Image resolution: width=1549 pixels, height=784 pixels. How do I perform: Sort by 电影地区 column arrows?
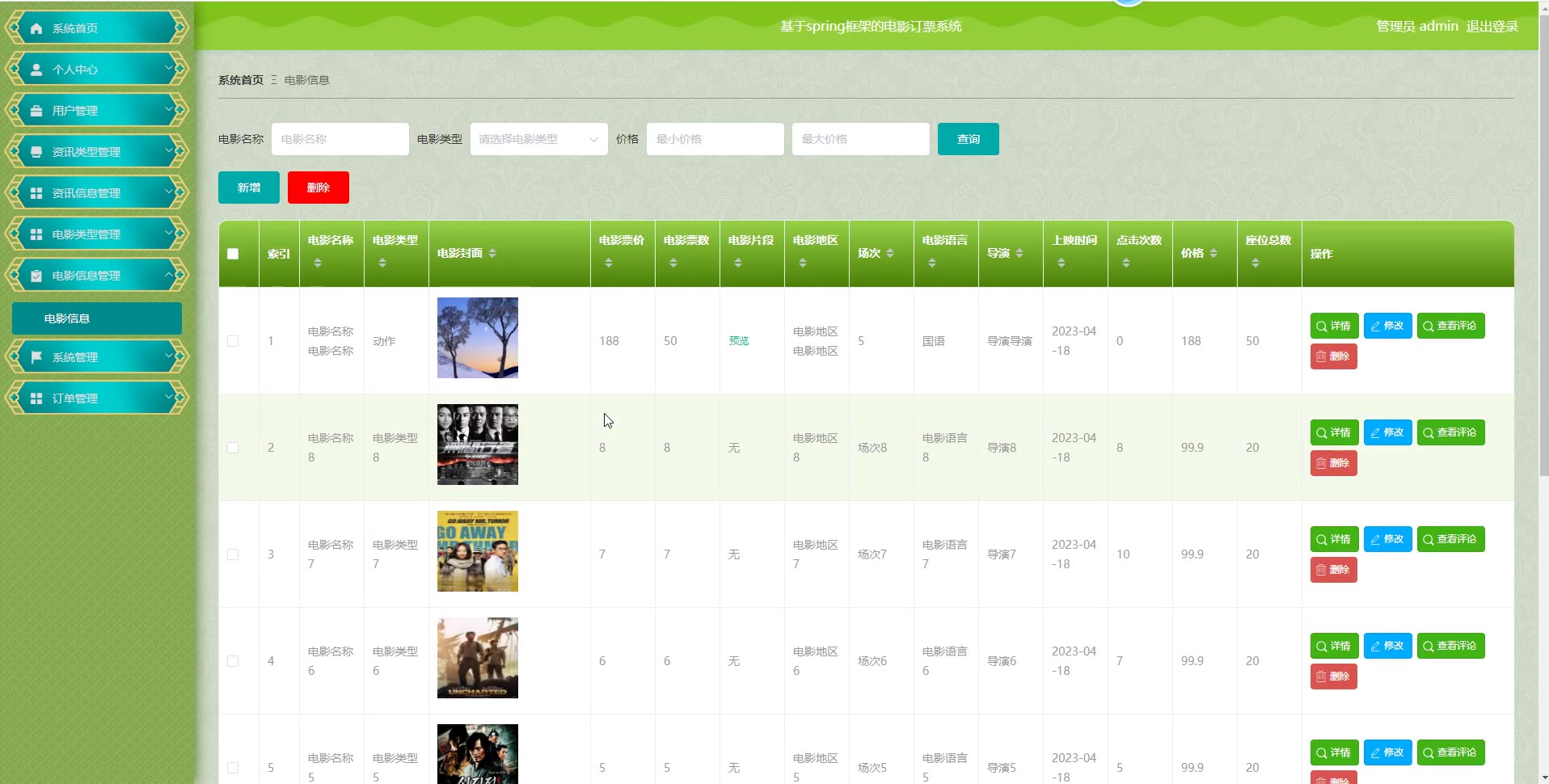click(803, 263)
